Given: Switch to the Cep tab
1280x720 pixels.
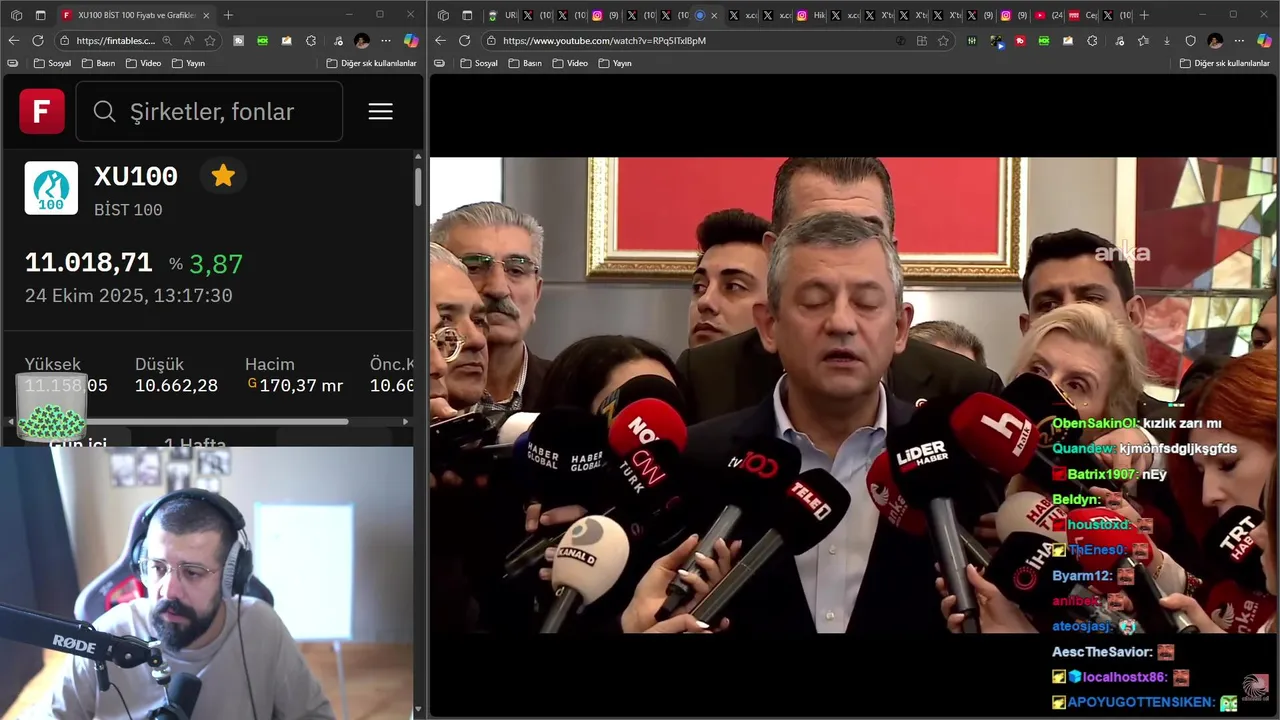Looking at the screenshot, I should click(x=1083, y=15).
